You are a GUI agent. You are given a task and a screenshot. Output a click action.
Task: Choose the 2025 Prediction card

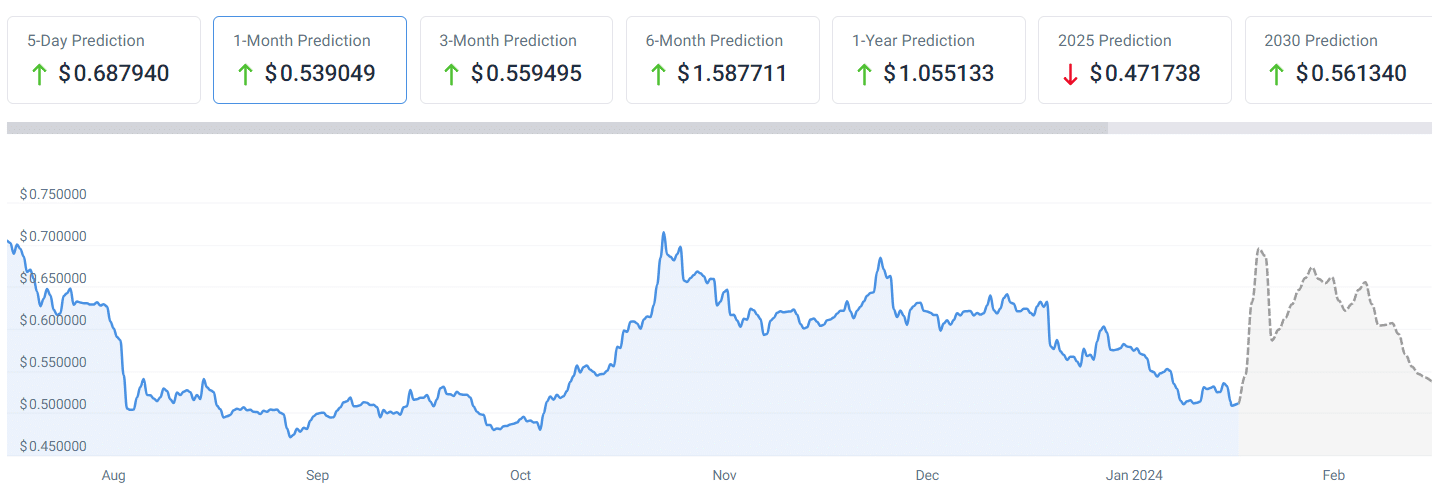[1134, 59]
